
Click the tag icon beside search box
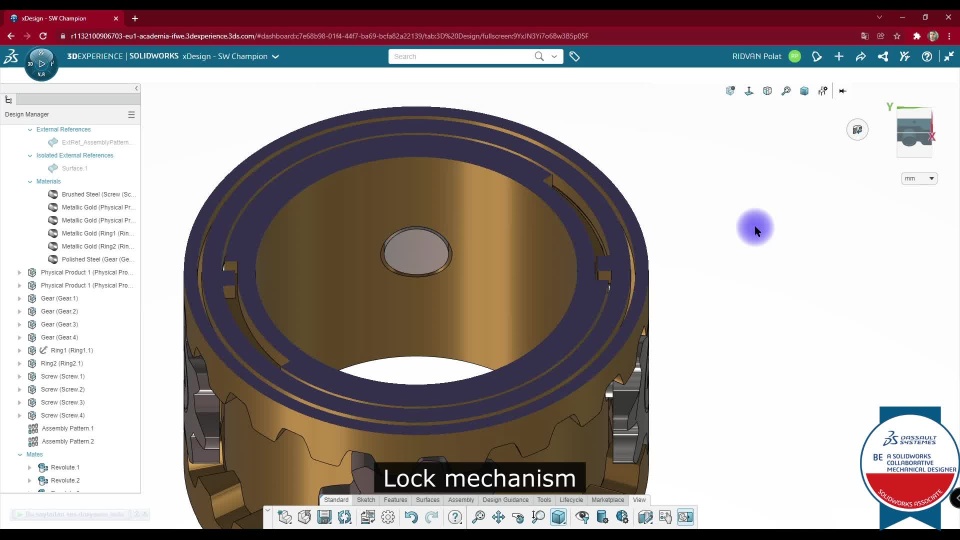click(574, 56)
